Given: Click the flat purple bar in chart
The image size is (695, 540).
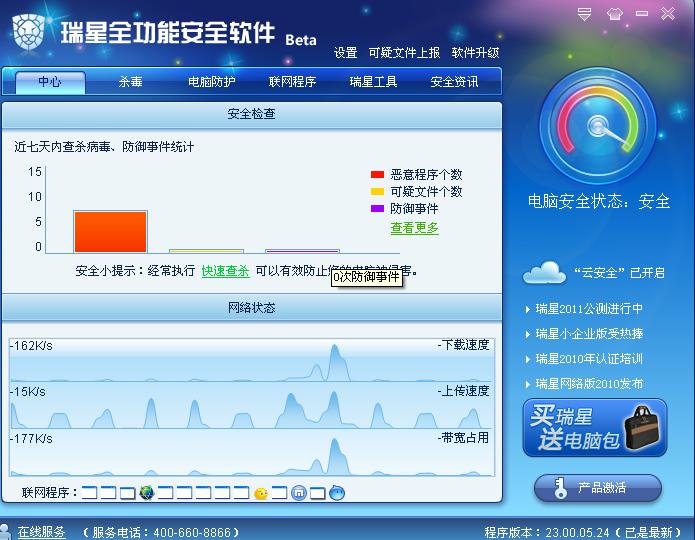Looking at the screenshot, I should pyautogui.click(x=302, y=251).
